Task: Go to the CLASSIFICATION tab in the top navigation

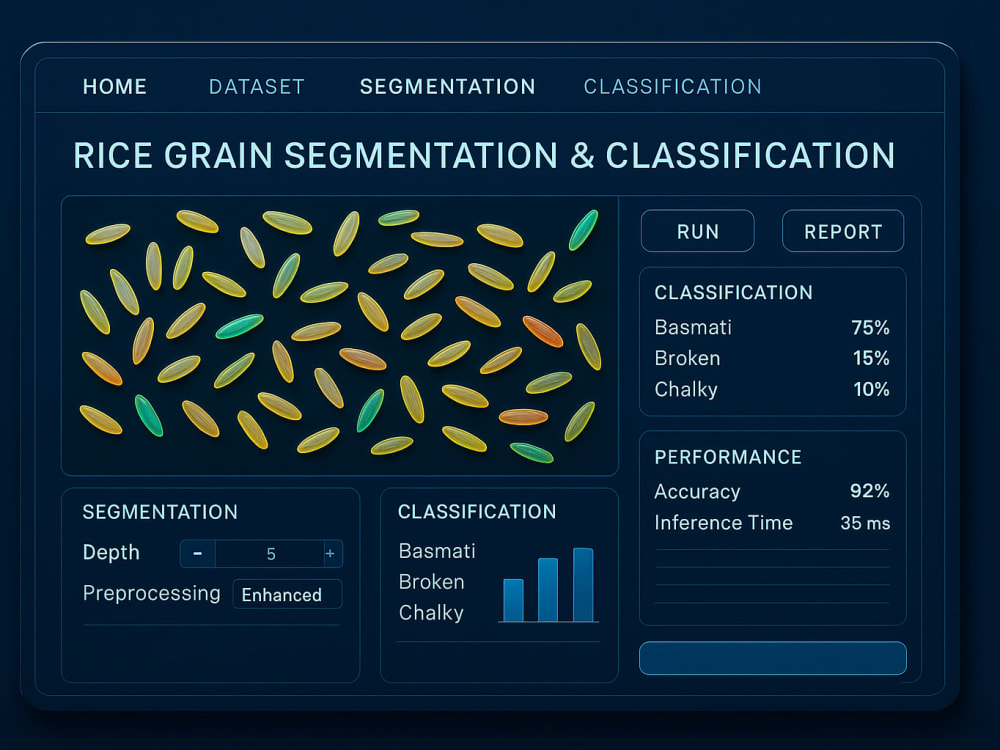Action: pyautogui.click(x=672, y=87)
